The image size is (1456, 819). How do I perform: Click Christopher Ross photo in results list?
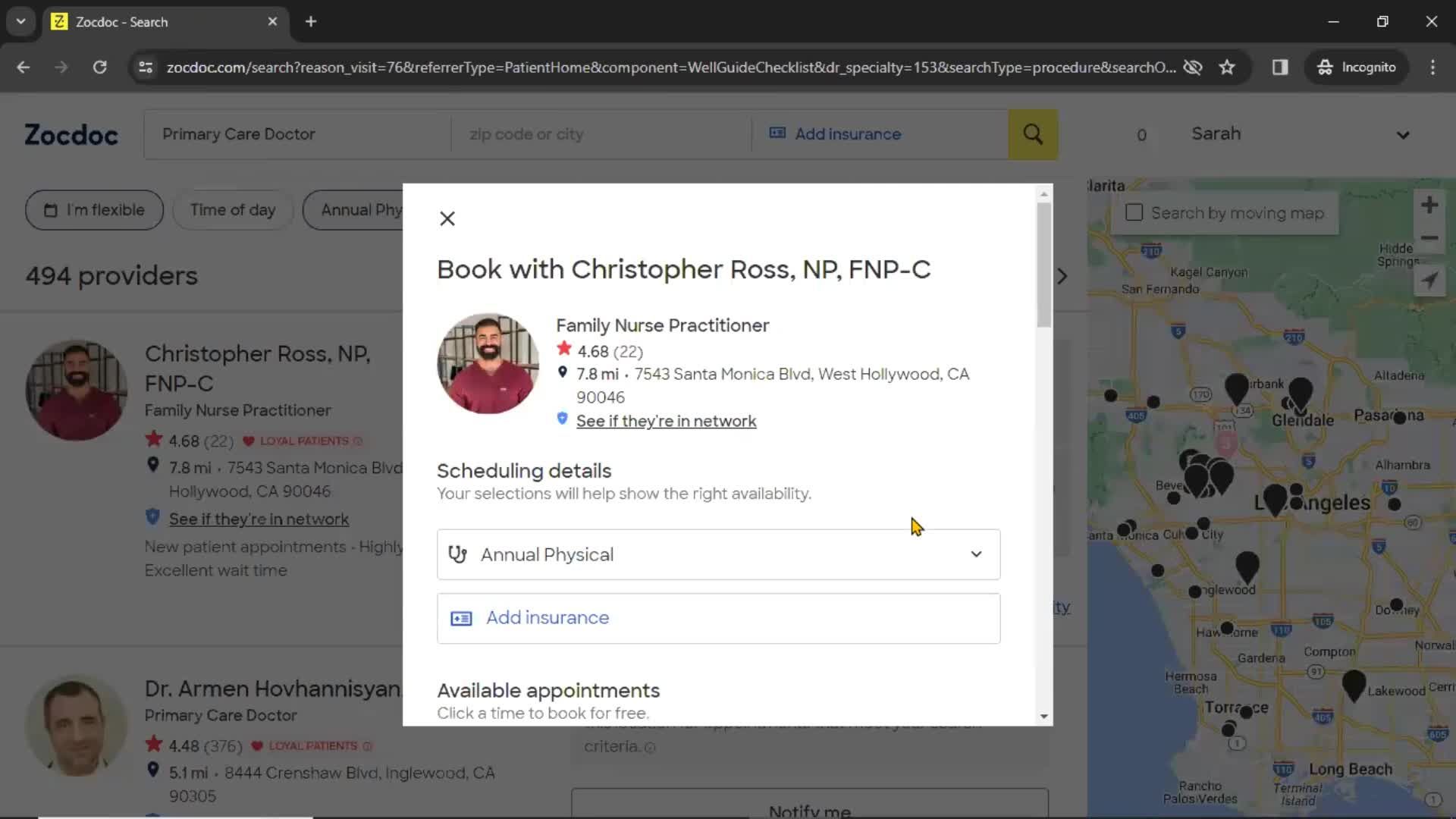tap(76, 390)
